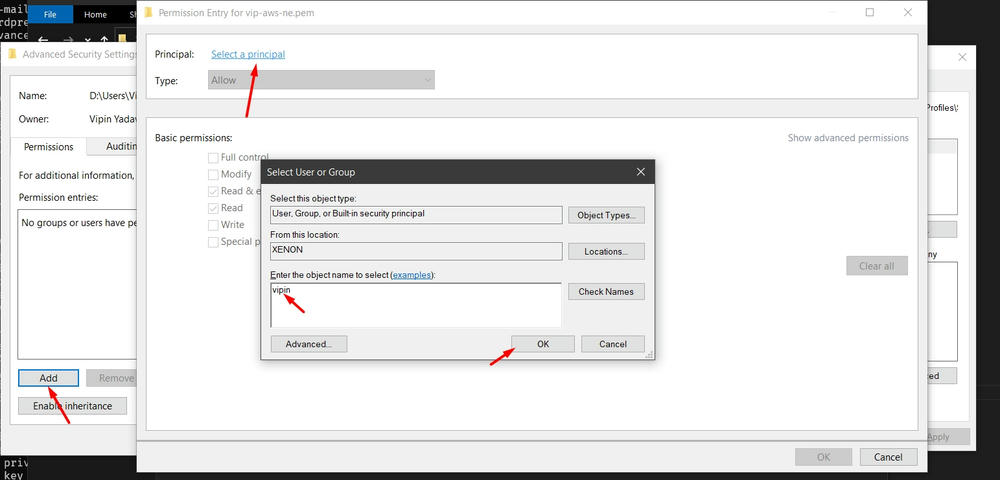Click the folder icon in Advanced Security Settings title

13,54
